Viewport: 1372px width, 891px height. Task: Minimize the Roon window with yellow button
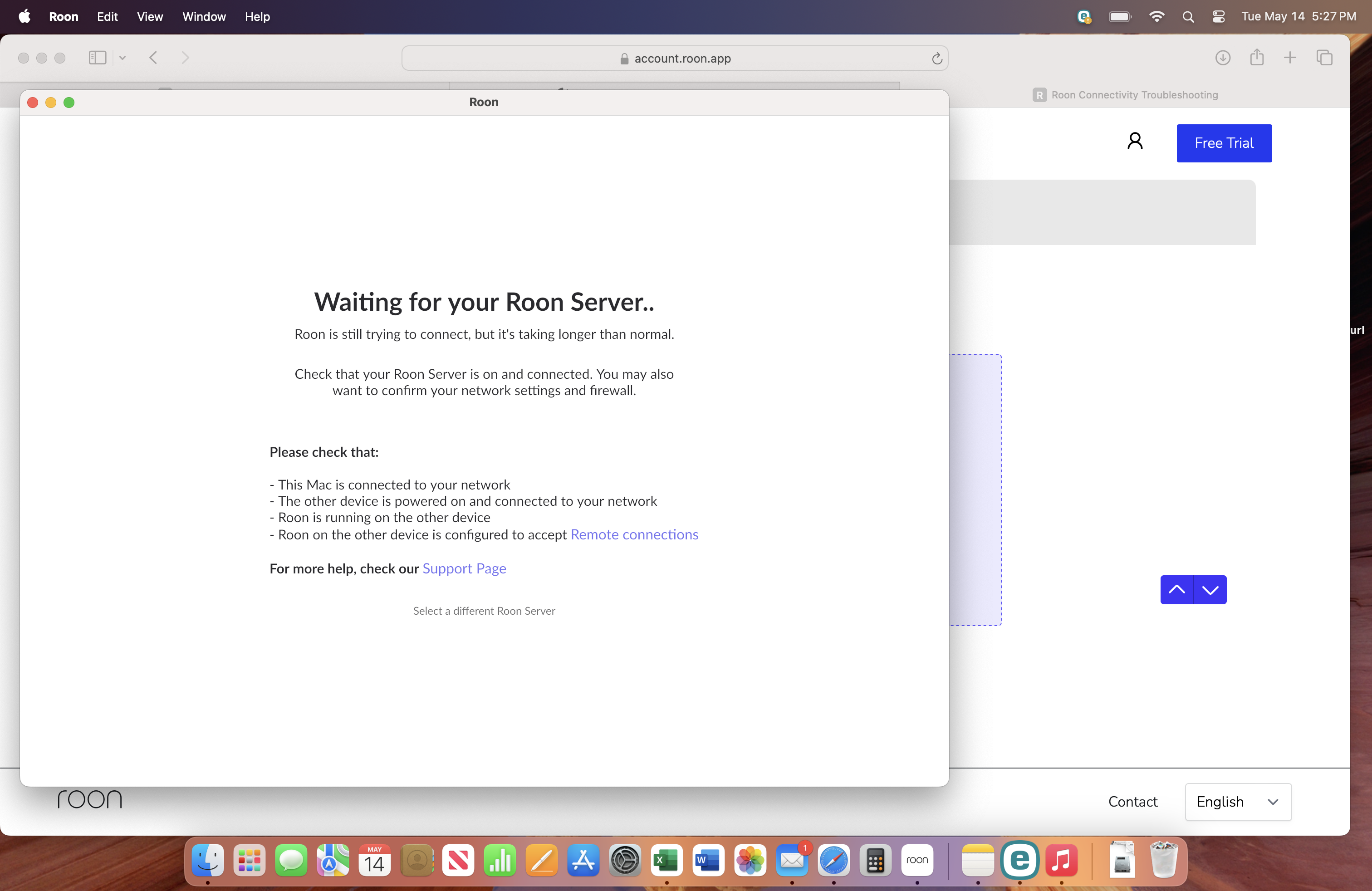[51, 103]
